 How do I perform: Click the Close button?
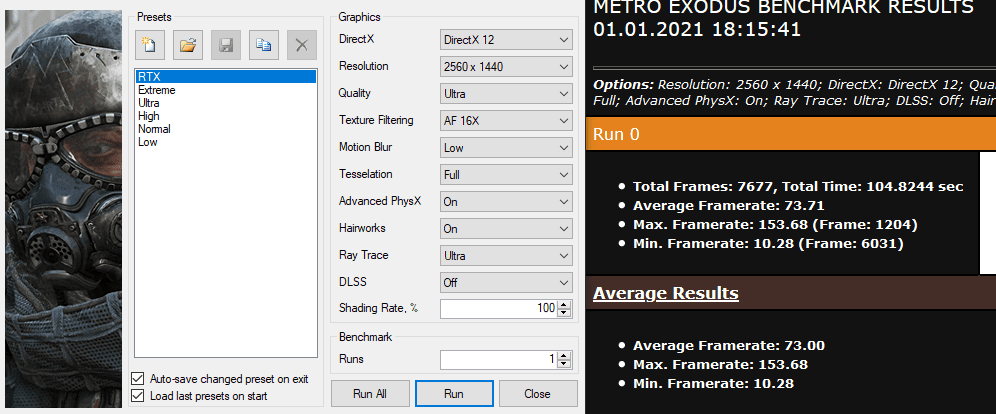538,394
